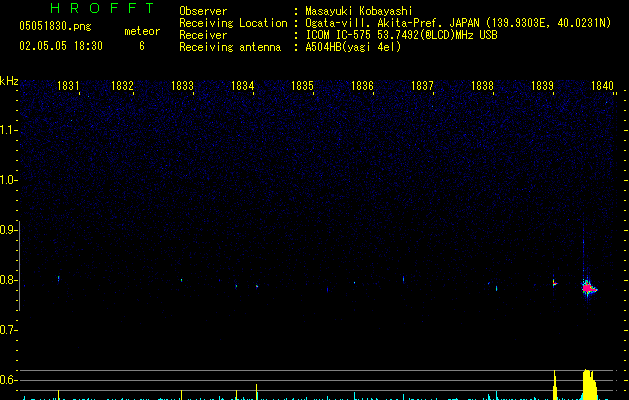Click the 1835 time marker
This screenshot has width=629, height=400.
coord(302,85)
